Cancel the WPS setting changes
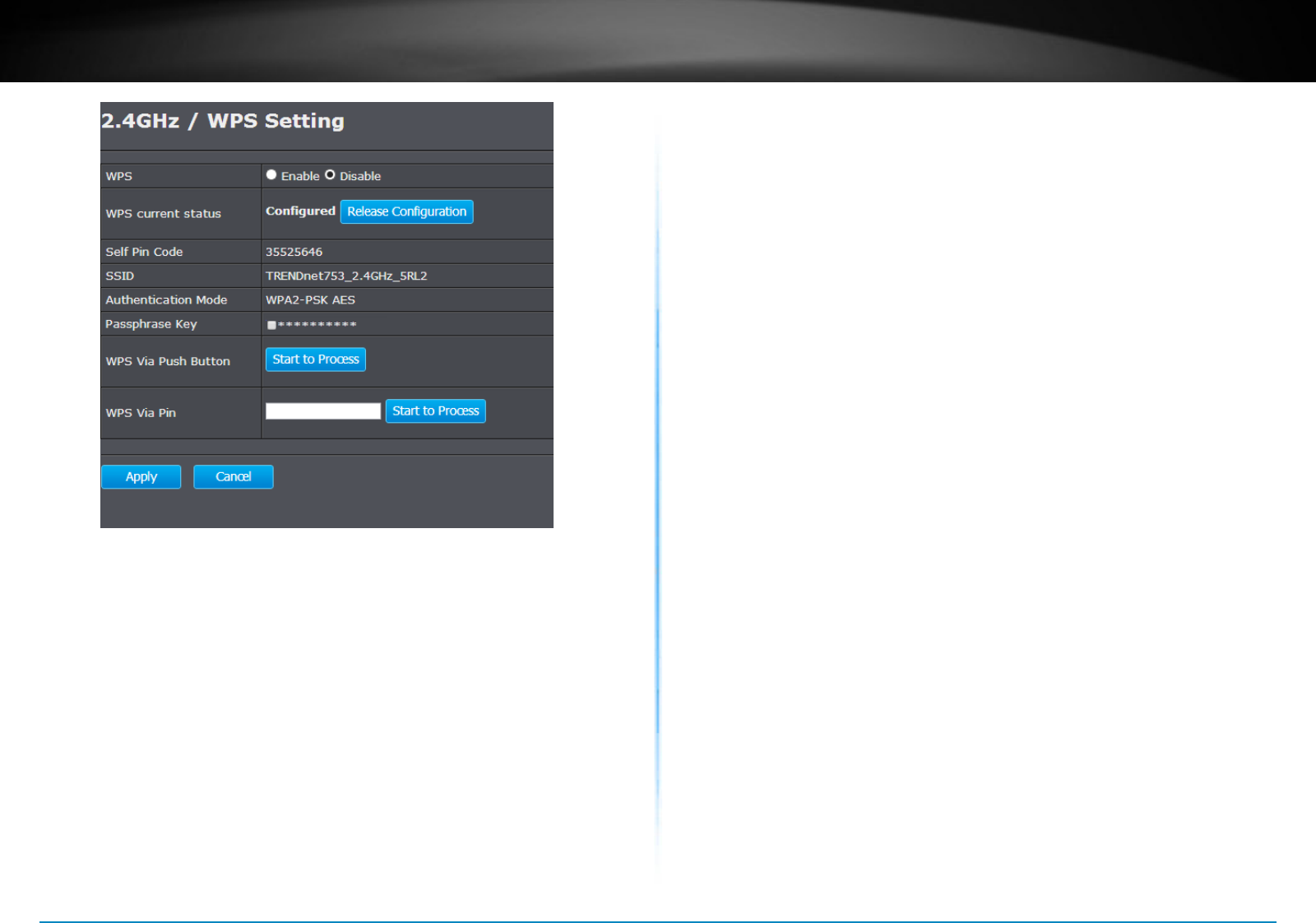Viewport: 1316px width, 923px height. [234, 477]
